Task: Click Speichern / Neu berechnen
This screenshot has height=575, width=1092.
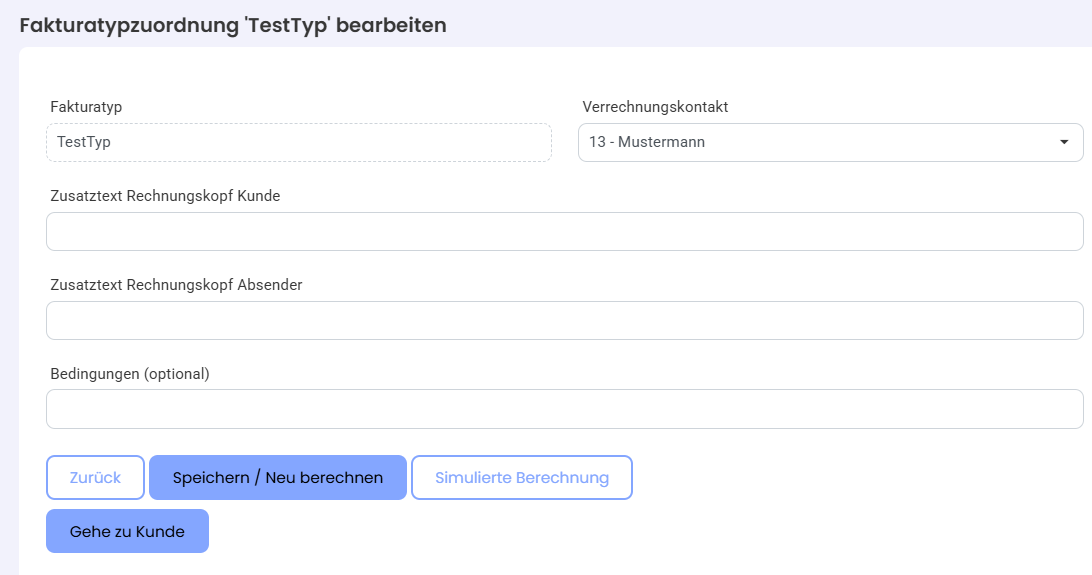Action: 278,478
